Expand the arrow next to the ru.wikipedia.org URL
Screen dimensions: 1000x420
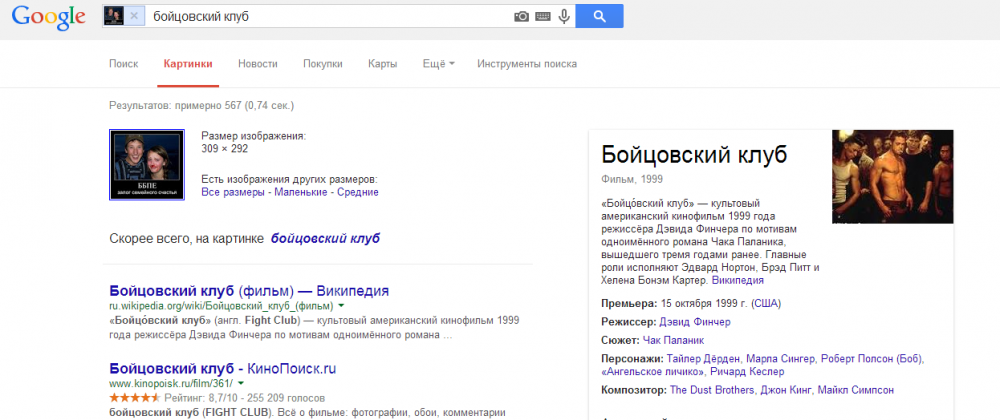click(341, 307)
